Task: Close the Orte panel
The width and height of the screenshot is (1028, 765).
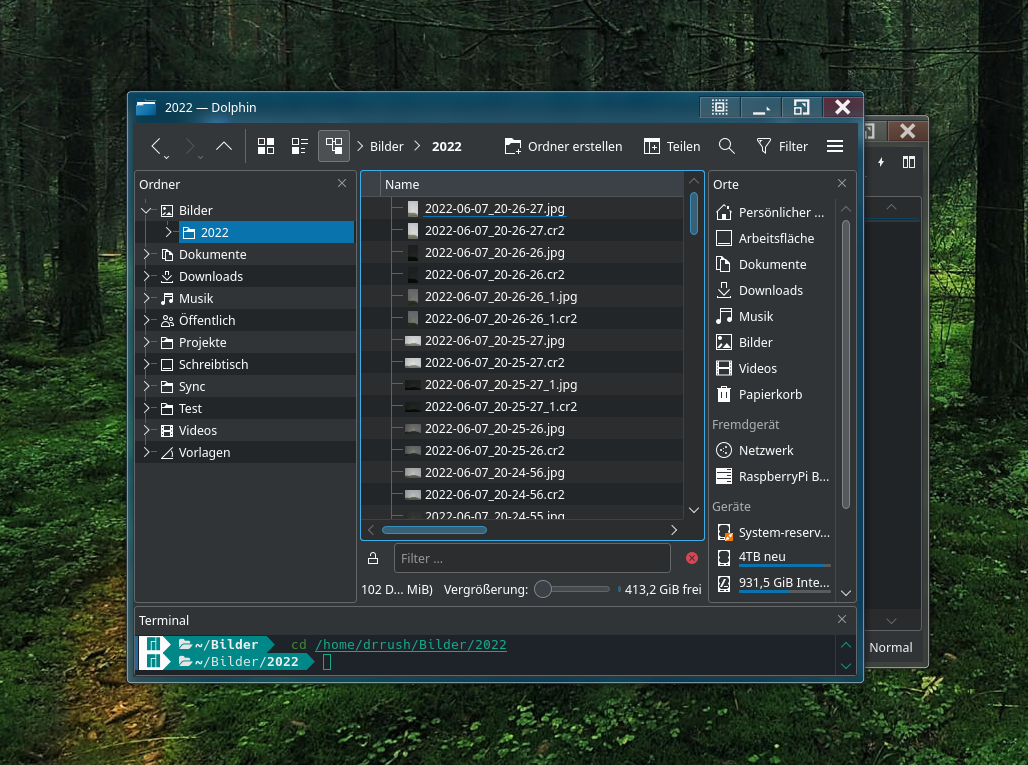Action: (x=842, y=184)
